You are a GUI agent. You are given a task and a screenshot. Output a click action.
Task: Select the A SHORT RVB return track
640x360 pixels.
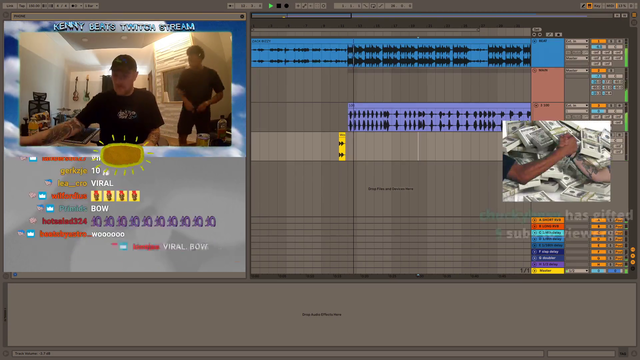click(x=548, y=220)
